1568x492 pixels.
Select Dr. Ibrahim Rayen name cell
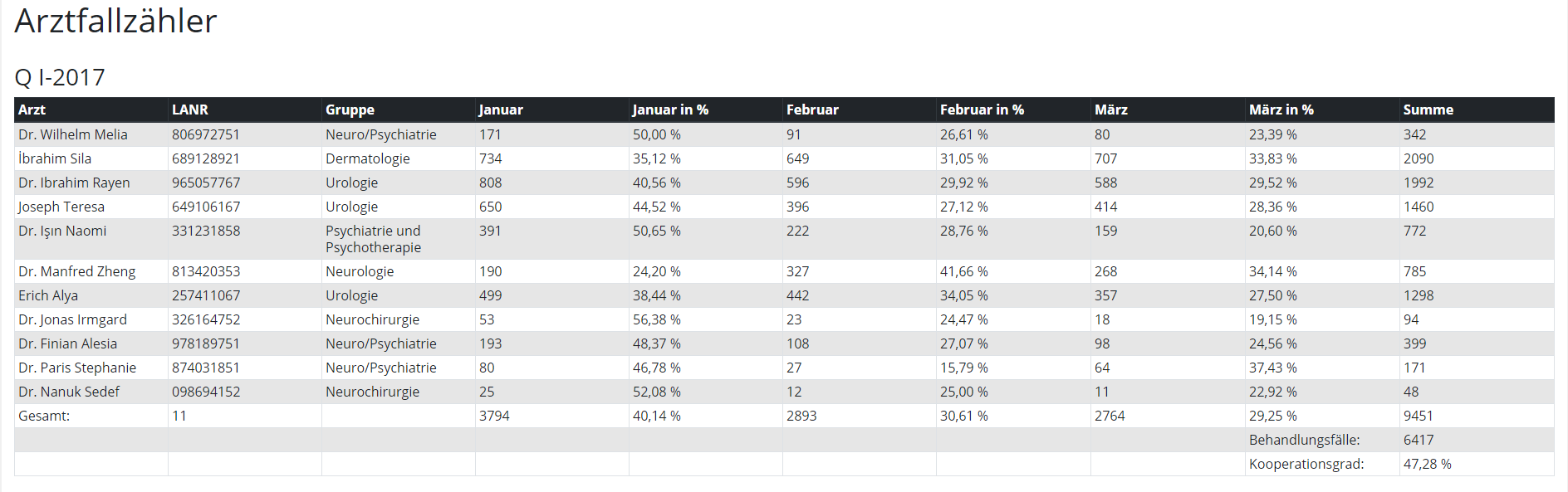tap(74, 183)
